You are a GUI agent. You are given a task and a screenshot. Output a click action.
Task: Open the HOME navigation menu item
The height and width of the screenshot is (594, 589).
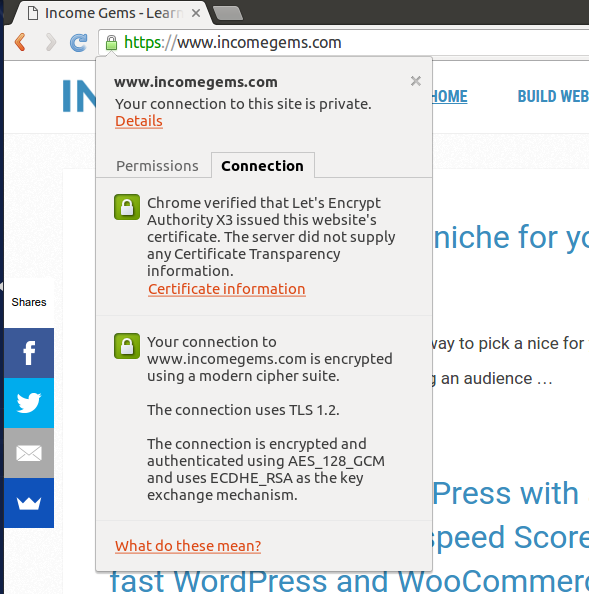pyautogui.click(x=450, y=96)
